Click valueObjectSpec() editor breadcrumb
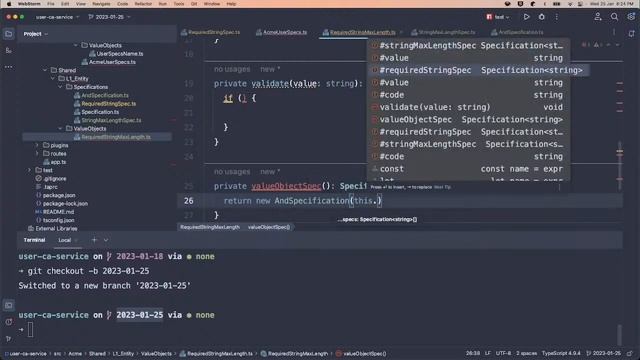640x360 pixels. tap(269, 227)
